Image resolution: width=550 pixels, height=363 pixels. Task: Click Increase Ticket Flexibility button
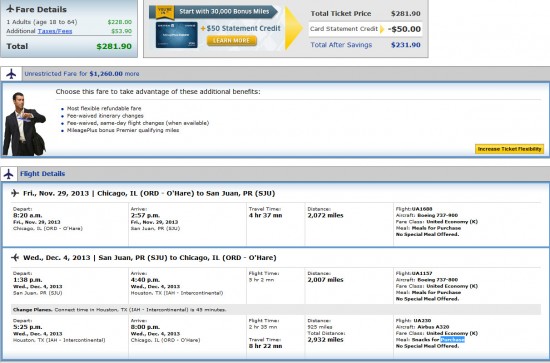[x=509, y=149]
